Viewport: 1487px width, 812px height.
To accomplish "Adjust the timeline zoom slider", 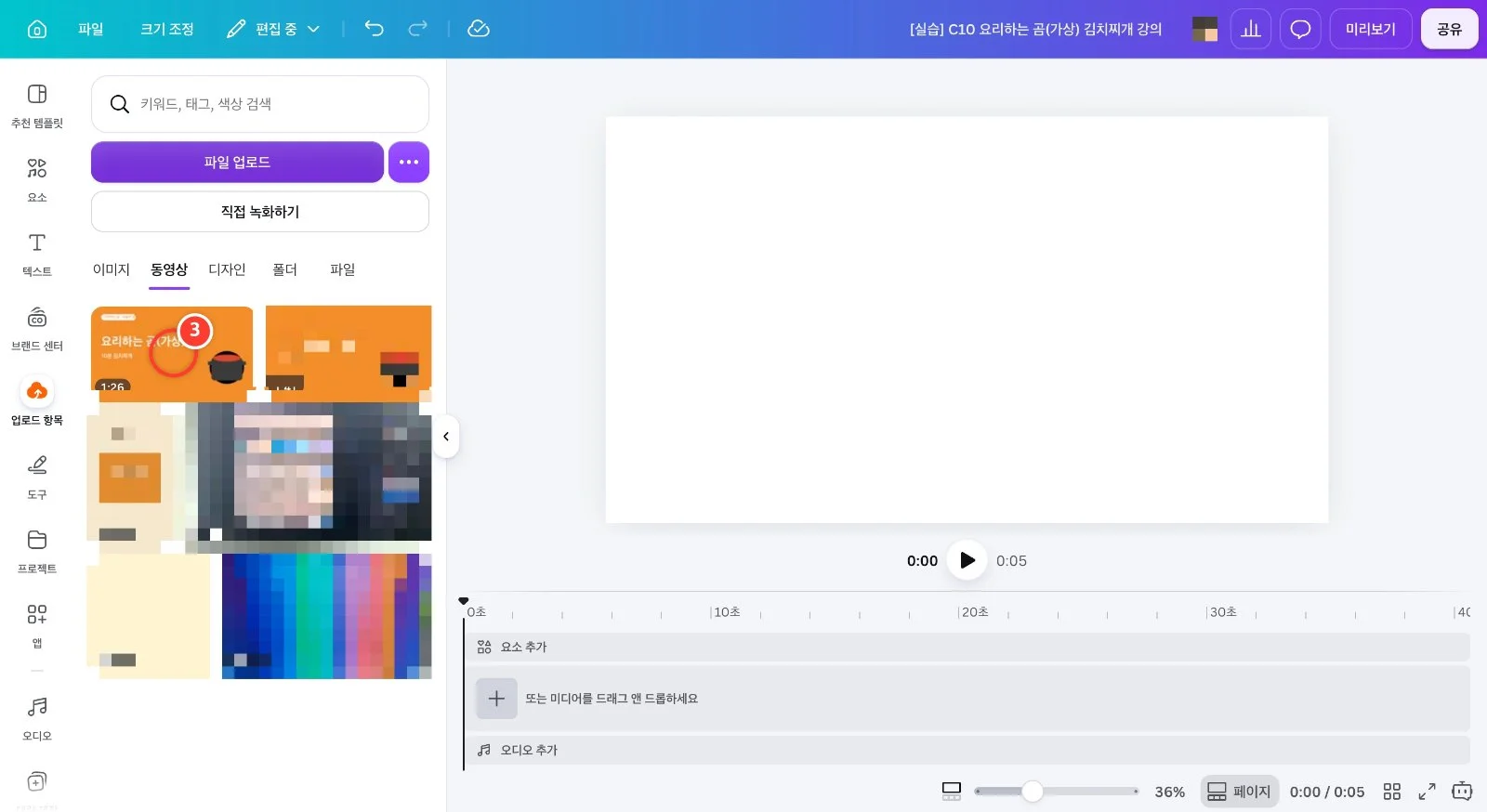I will point(1032,792).
